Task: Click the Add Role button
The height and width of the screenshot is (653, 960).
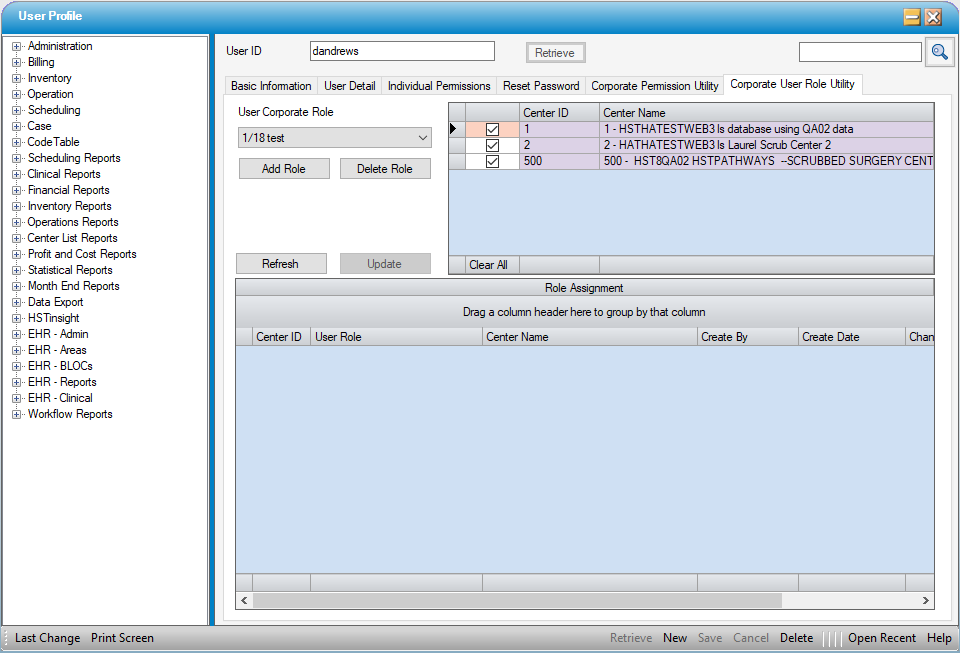Action: pyautogui.click(x=284, y=169)
